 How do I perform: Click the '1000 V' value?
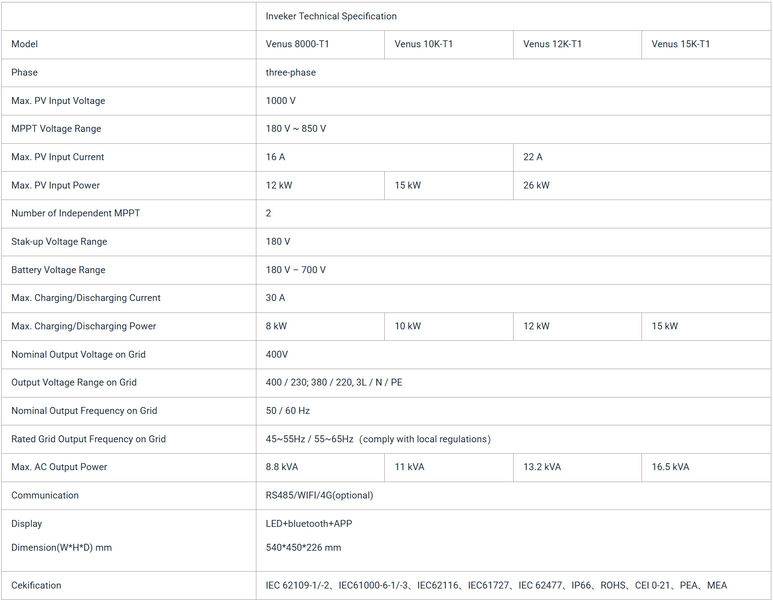point(281,101)
